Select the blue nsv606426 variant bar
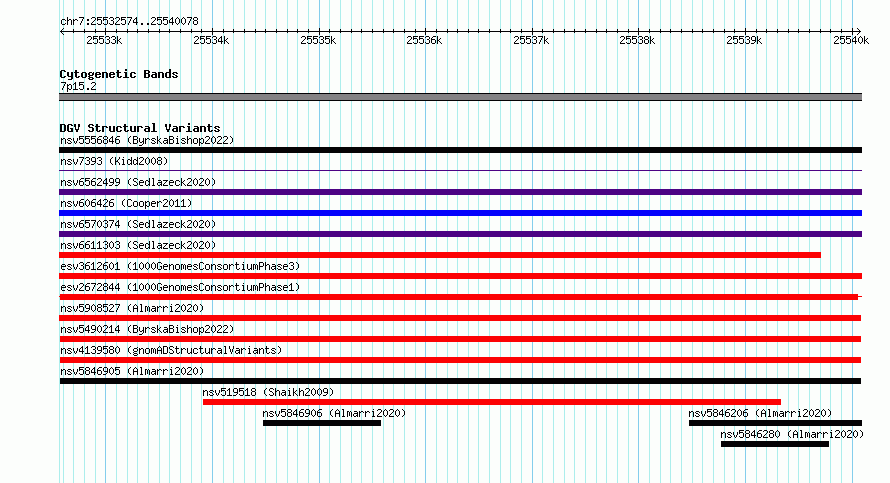This screenshot has width=890, height=483. 460,213
